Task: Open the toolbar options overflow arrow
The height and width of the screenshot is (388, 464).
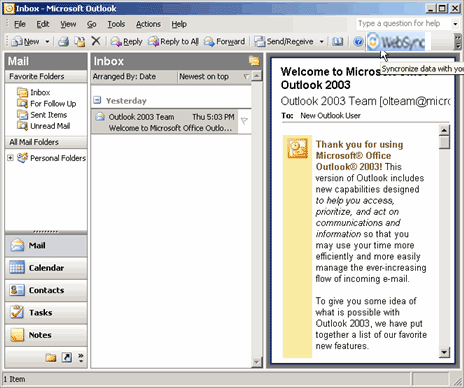Action: pos(458,42)
